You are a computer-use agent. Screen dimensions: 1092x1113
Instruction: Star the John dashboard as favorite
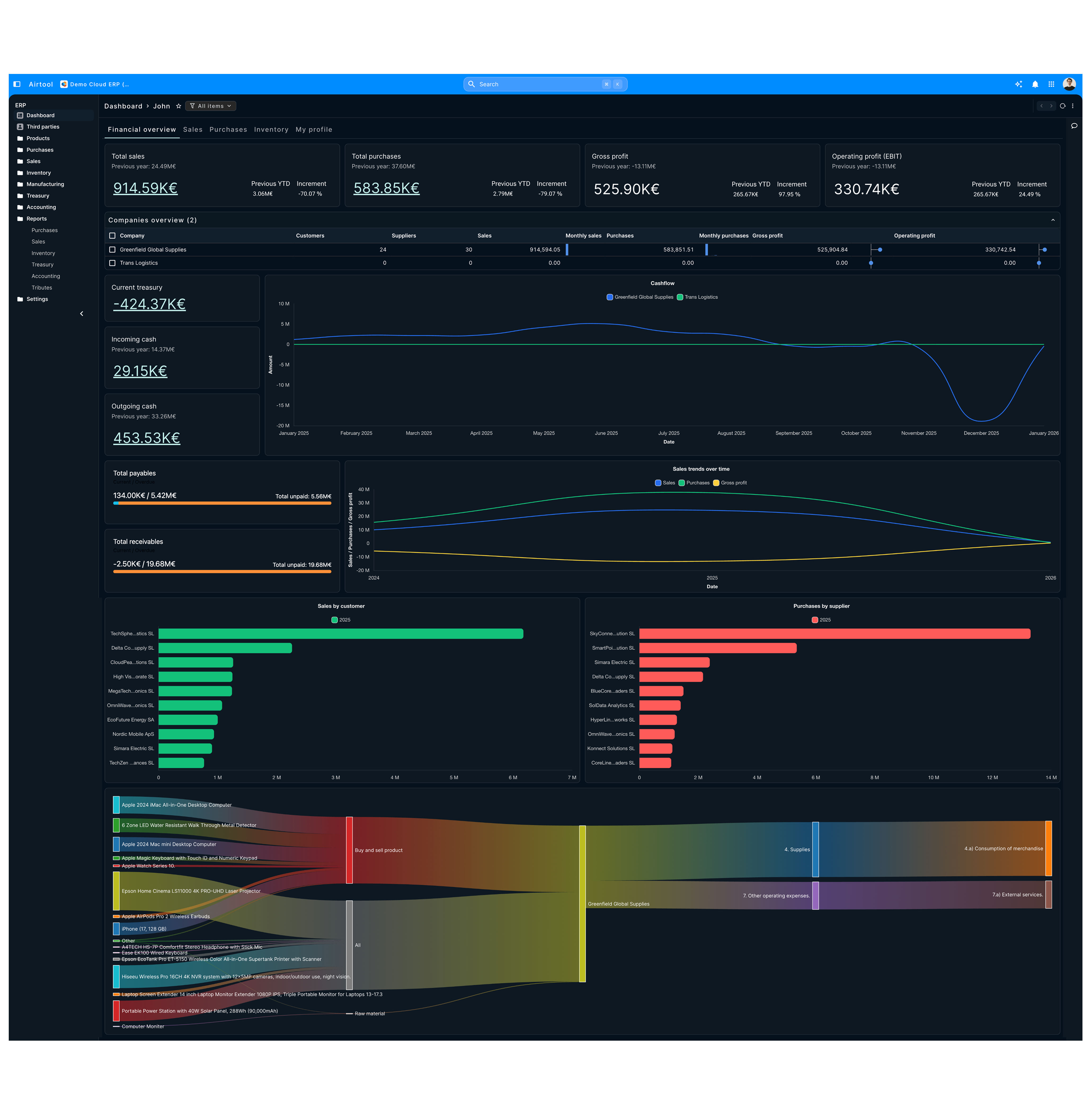click(178, 106)
